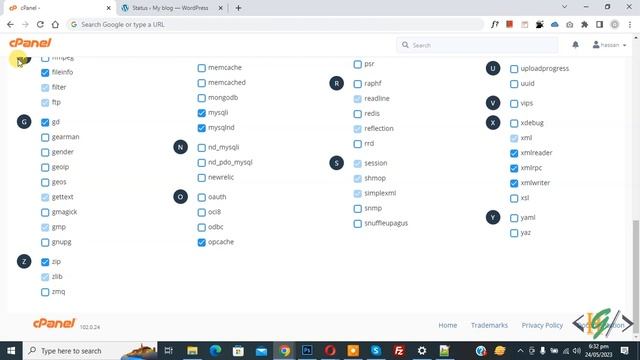This screenshot has height=360, width=640.
Task: Open the Chrome extensions puzzle icon
Action: [x=584, y=24]
